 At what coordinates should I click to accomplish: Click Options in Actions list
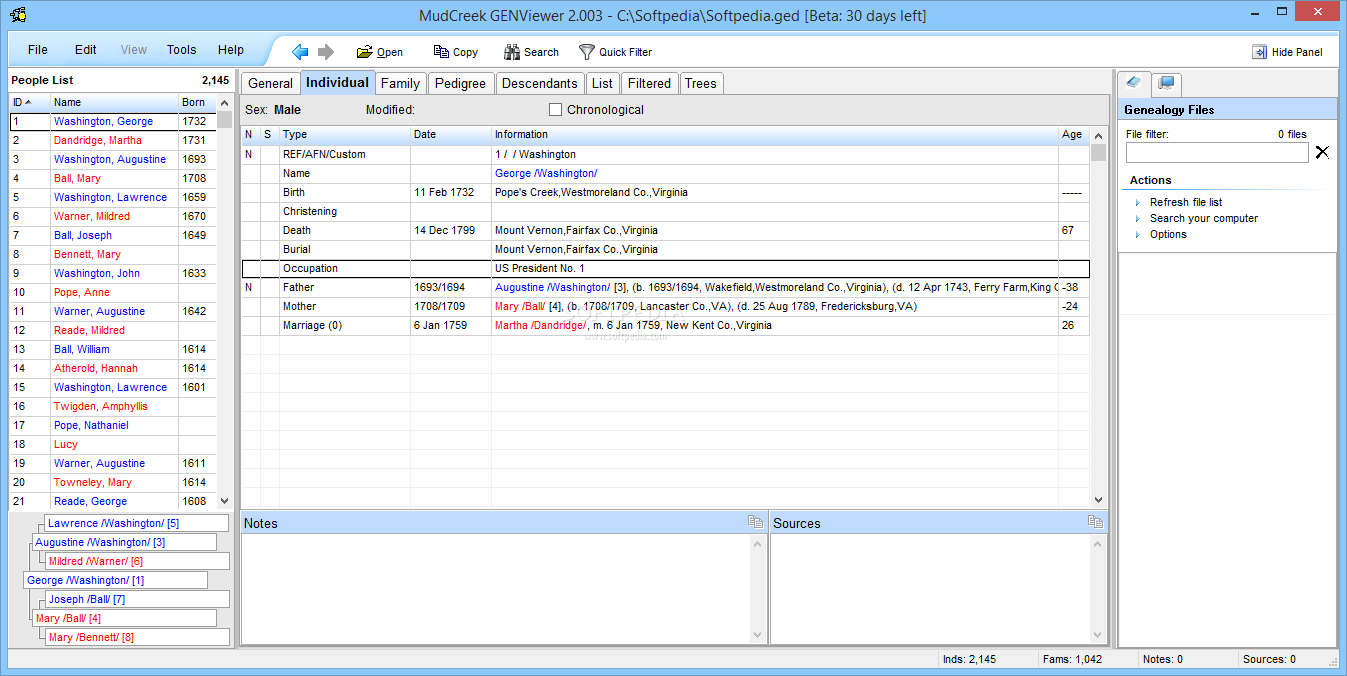[x=1168, y=234]
